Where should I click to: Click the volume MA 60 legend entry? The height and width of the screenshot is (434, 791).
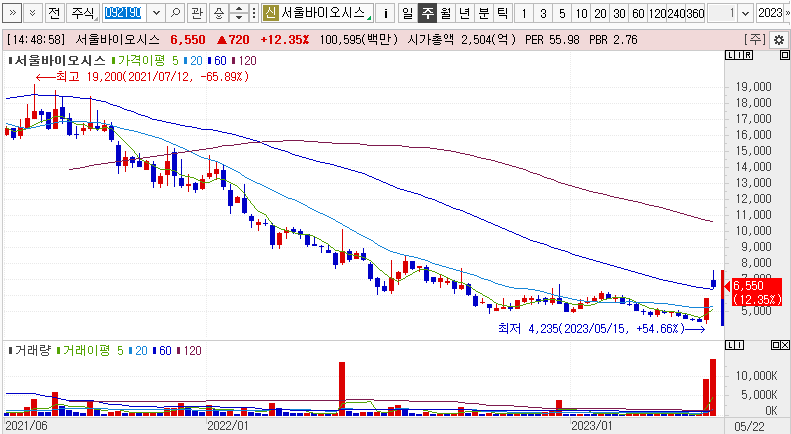[163, 350]
